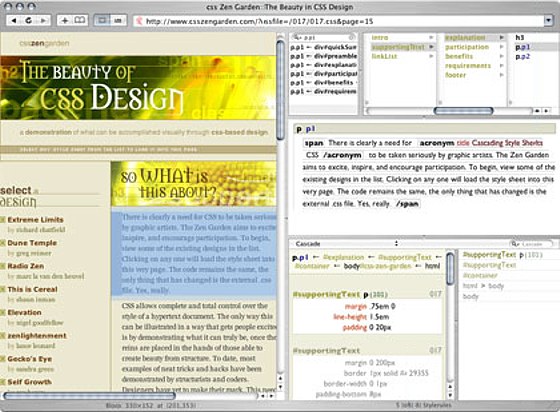The width and height of the screenshot is (560, 412).
Task: Reload the page with the circular arrow button
Action: 29,21
